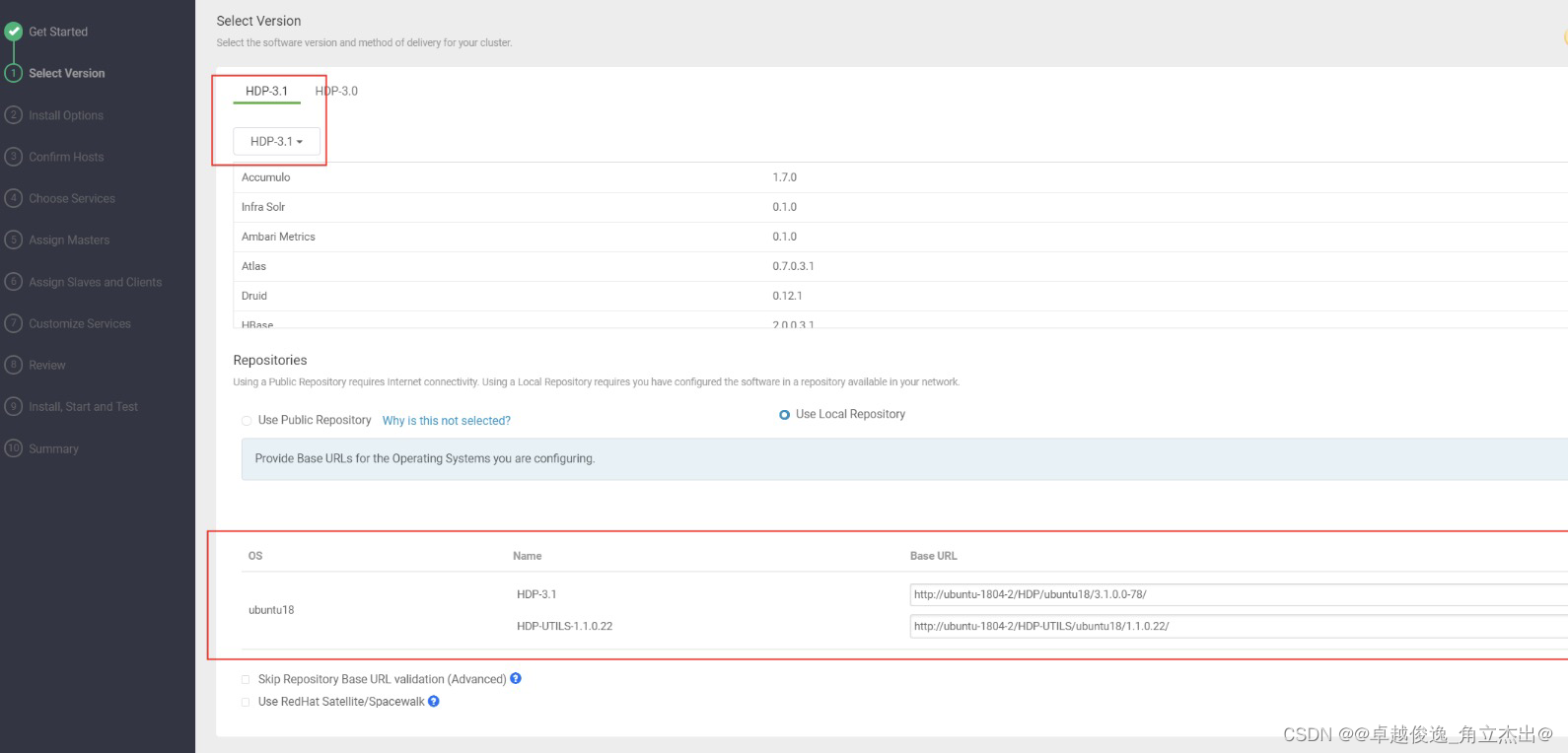Open the Customize Services wizard step
This screenshot has height=753, width=1568.
point(80,323)
